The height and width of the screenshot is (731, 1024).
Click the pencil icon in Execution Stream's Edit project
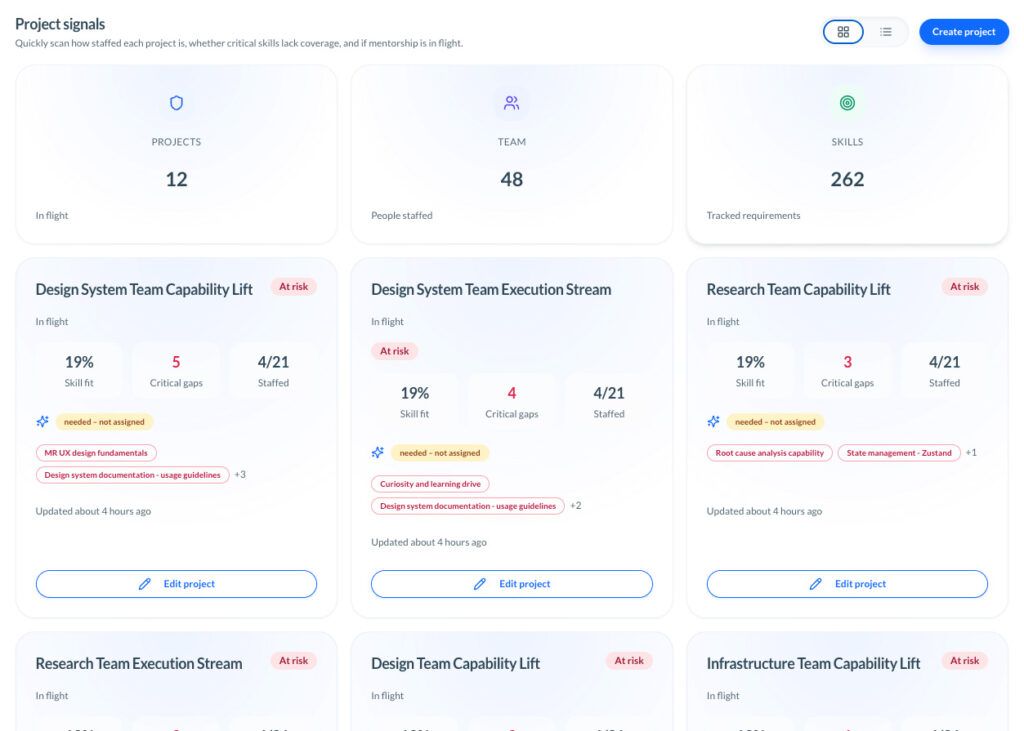pyautogui.click(x=481, y=583)
